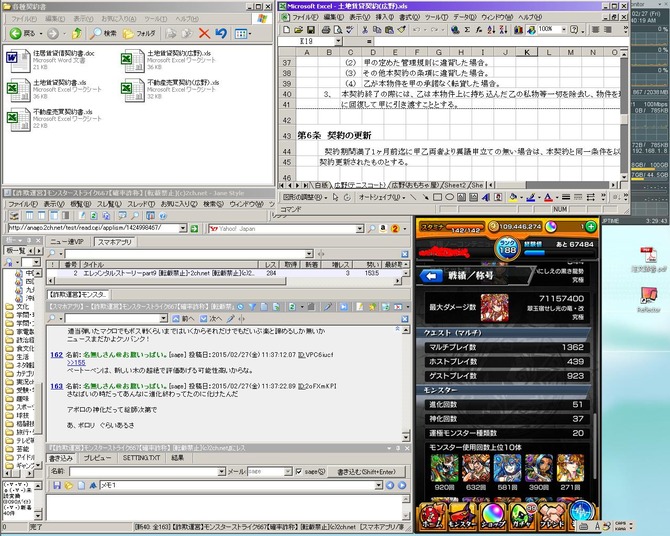Click the 次へ (next) search button
This screenshot has height=536, width=670.
coord(211,318)
